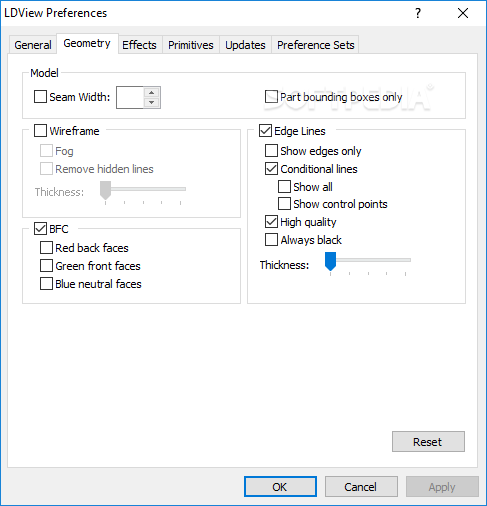Click the help question mark icon
This screenshot has height=506, width=487.
(x=418, y=13)
